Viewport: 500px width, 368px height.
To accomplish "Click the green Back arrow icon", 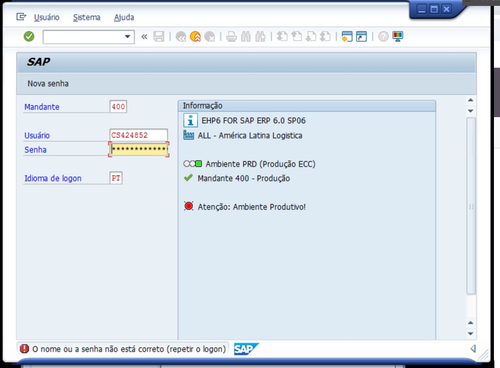I will pos(181,37).
